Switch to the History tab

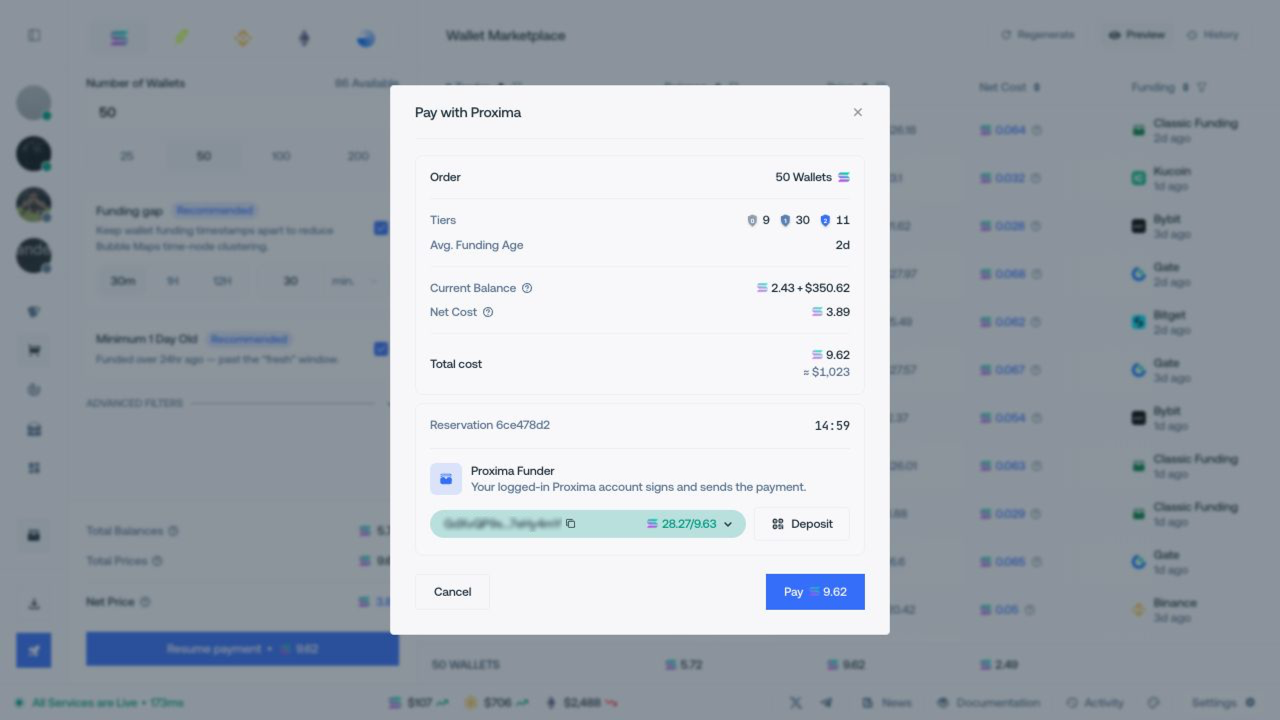[1212, 35]
